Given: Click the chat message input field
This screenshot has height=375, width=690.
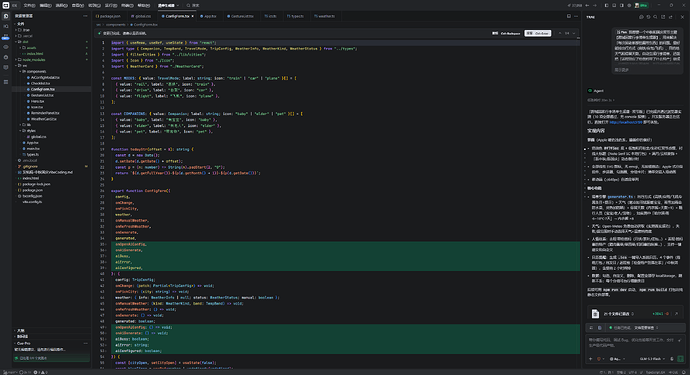Looking at the screenshot, I should tap(635, 343).
